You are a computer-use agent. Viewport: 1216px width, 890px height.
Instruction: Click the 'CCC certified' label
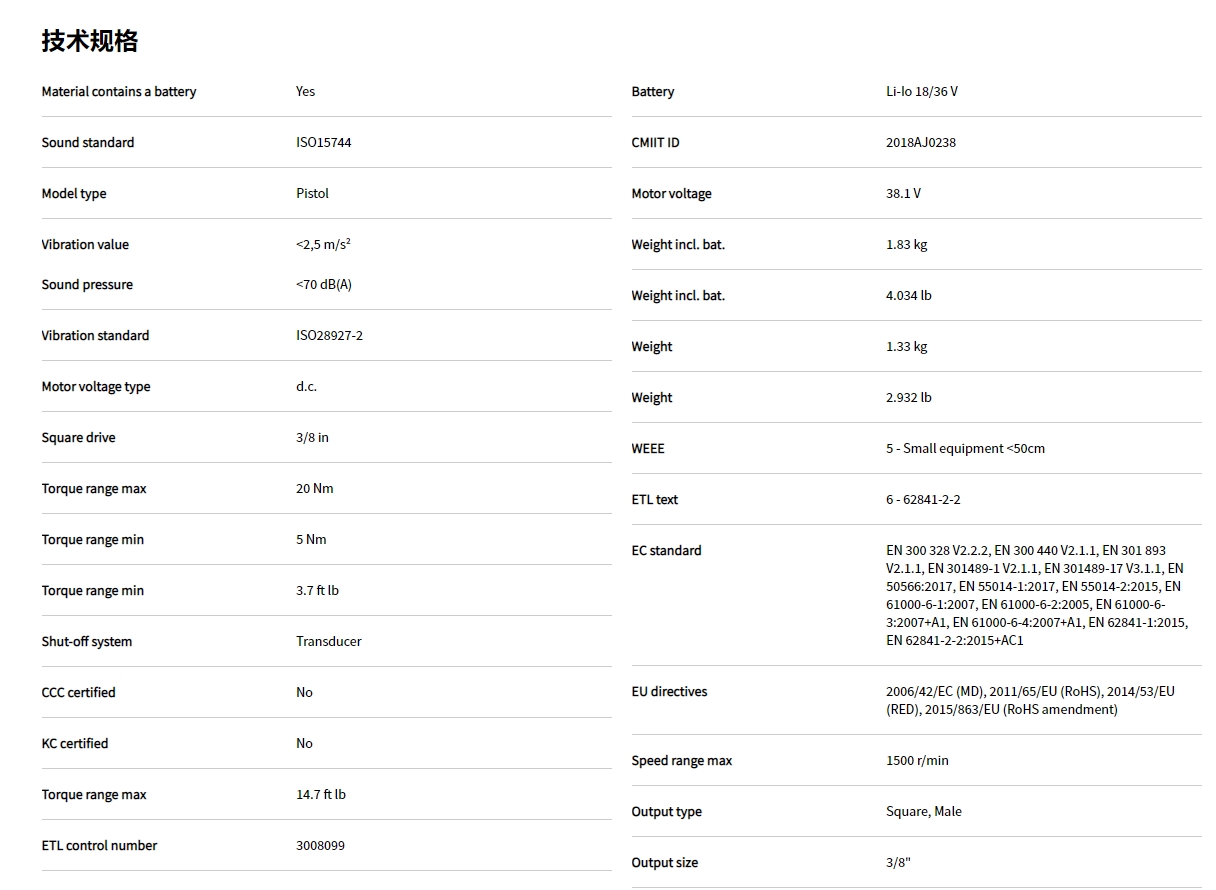pyautogui.click(x=78, y=693)
